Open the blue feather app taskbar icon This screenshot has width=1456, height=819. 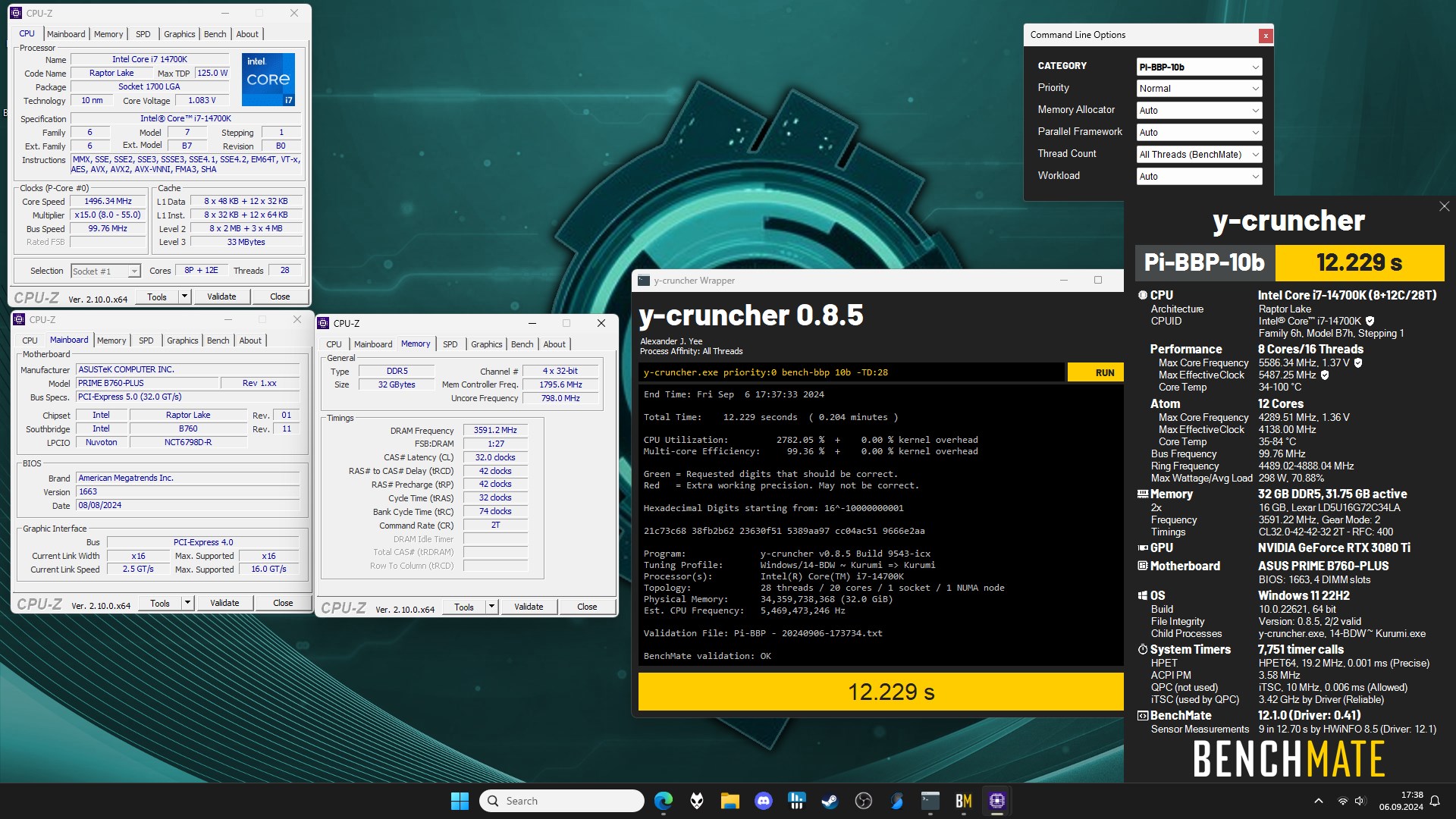(896, 801)
